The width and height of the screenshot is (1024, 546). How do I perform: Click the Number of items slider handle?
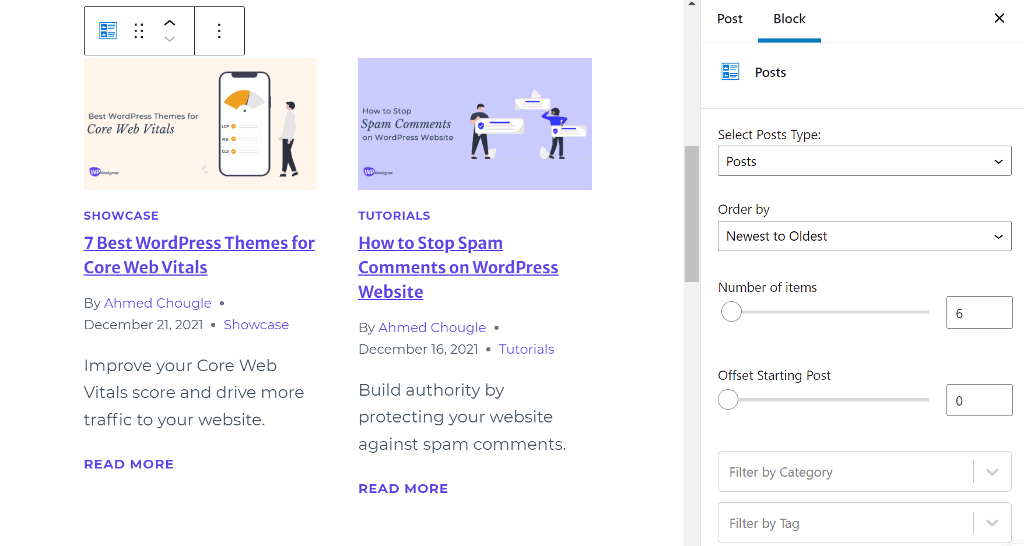(x=731, y=312)
